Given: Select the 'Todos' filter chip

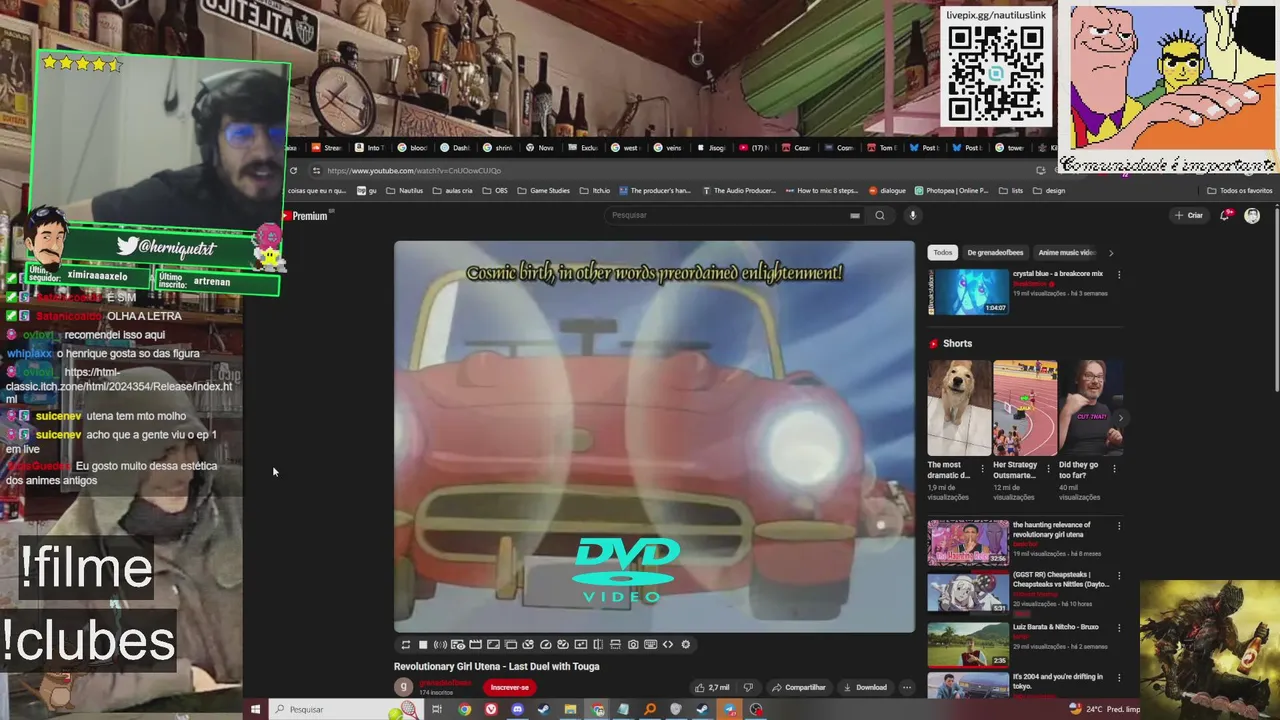Looking at the screenshot, I should click(943, 253).
